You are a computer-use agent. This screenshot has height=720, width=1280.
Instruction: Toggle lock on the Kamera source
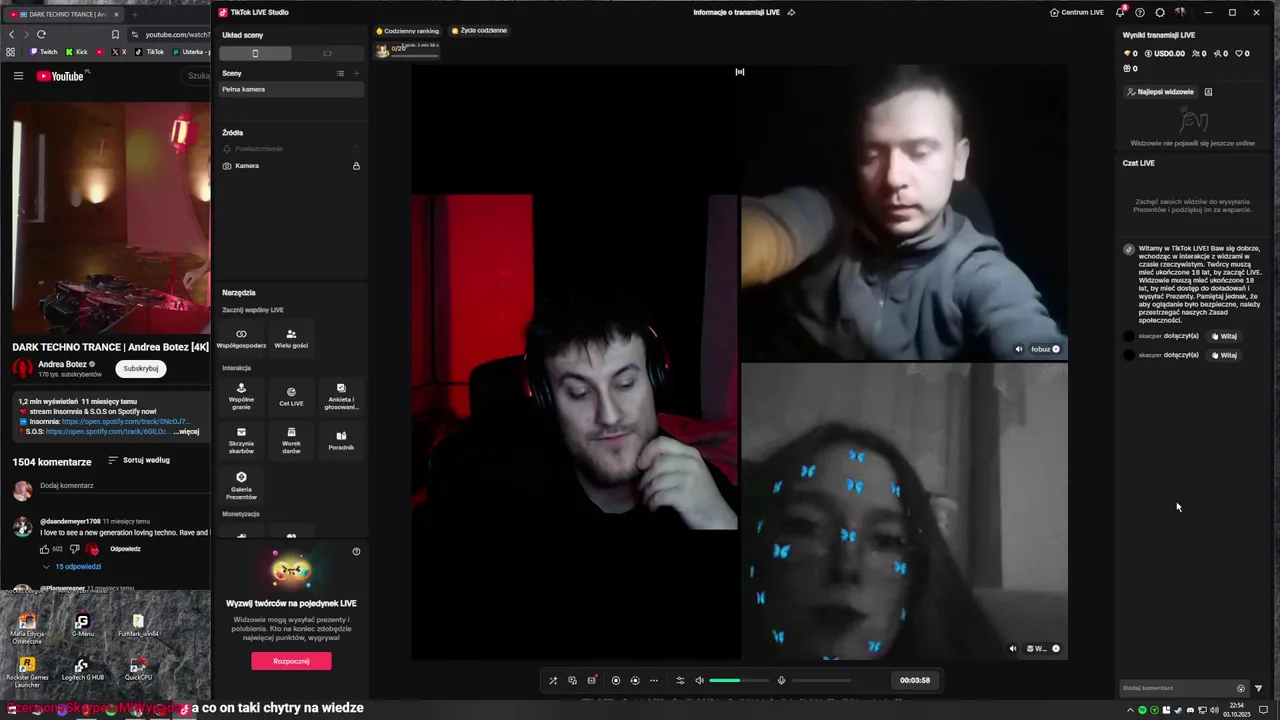(356, 165)
